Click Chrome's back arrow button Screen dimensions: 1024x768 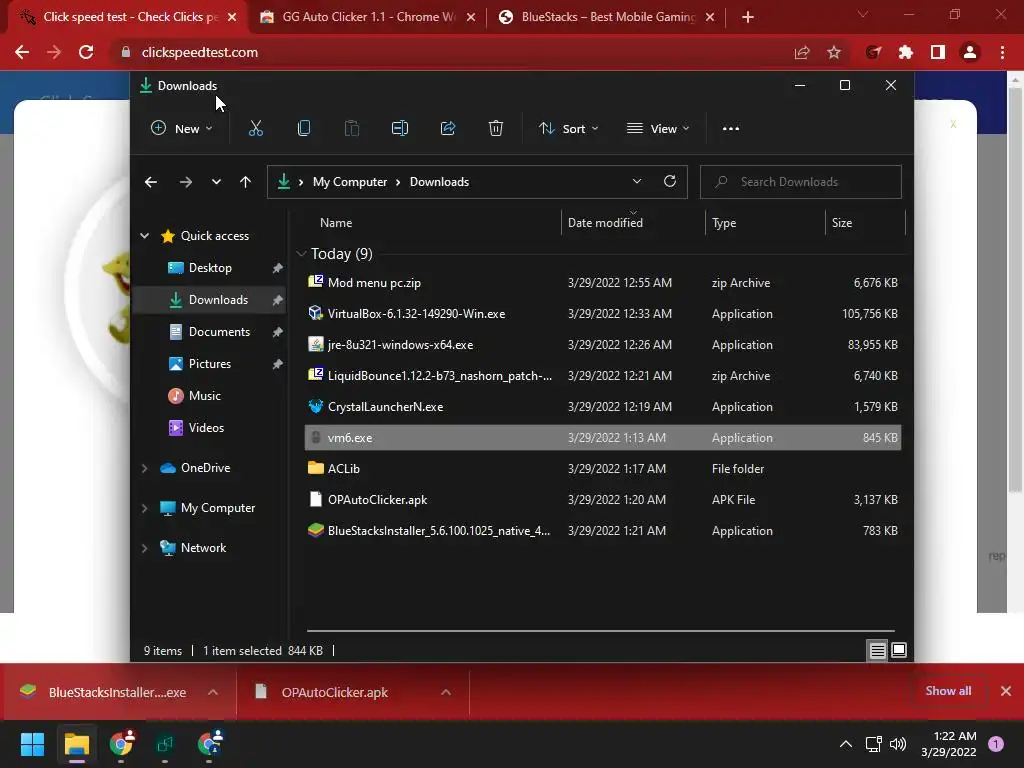click(22, 52)
